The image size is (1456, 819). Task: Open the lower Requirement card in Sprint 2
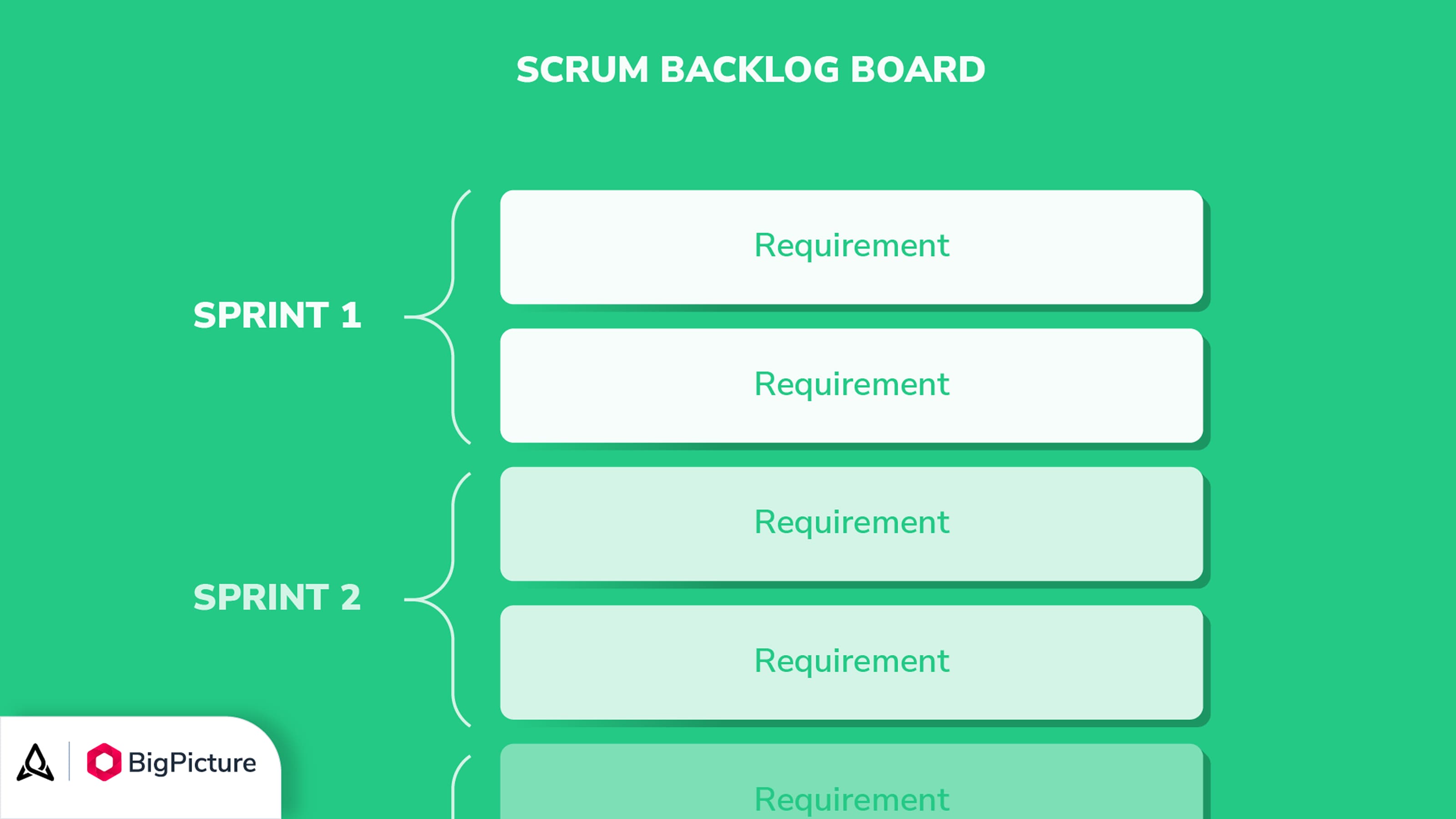click(x=851, y=662)
